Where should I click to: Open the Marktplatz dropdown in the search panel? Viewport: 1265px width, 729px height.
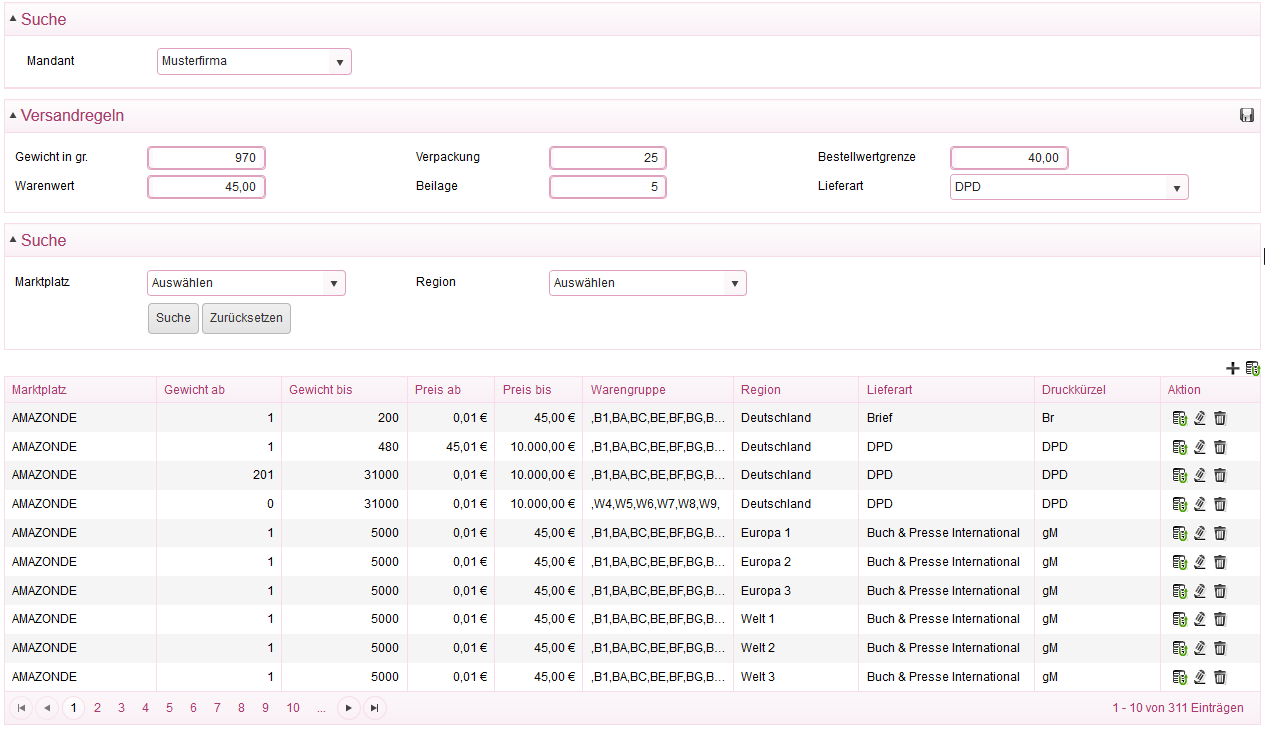pyautogui.click(x=246, y=283)
